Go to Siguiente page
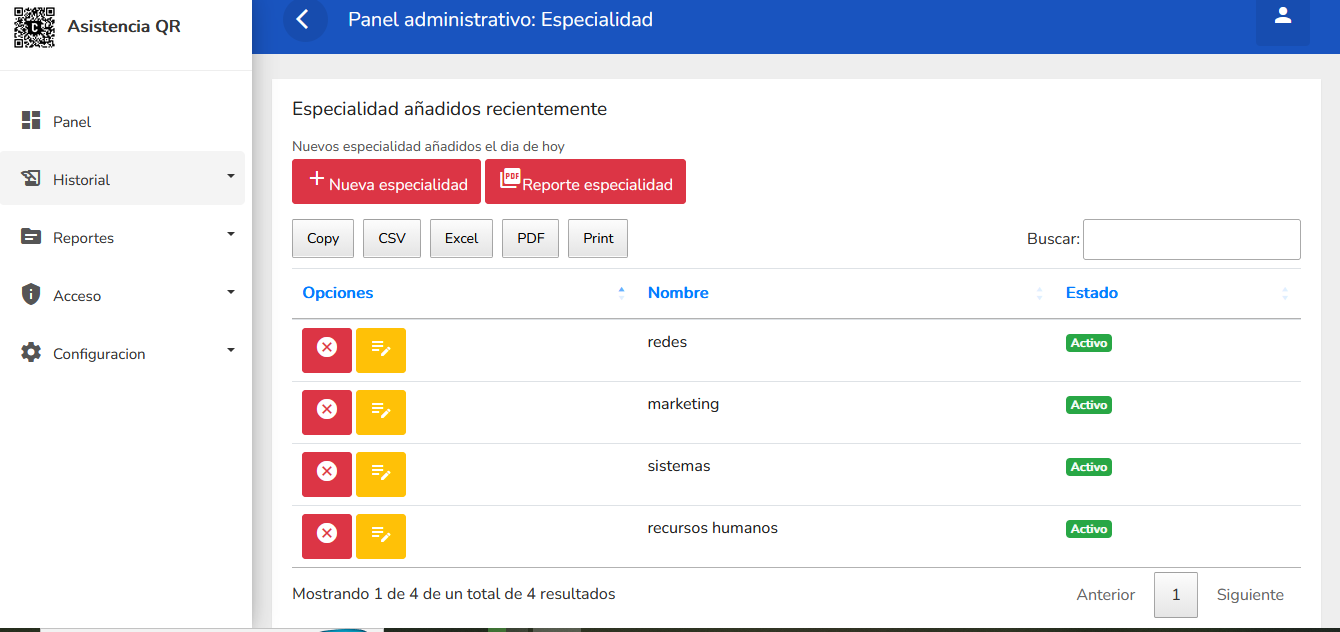The width and height of the screenshot is (1340, 632). (1249, 594)
